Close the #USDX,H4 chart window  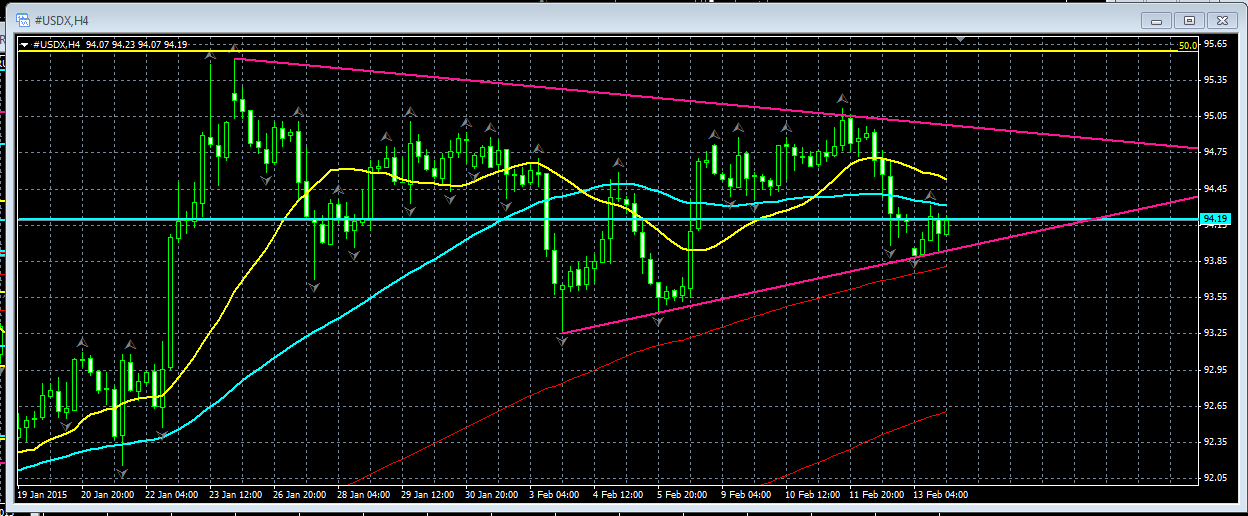click(x=1221, y=19)
